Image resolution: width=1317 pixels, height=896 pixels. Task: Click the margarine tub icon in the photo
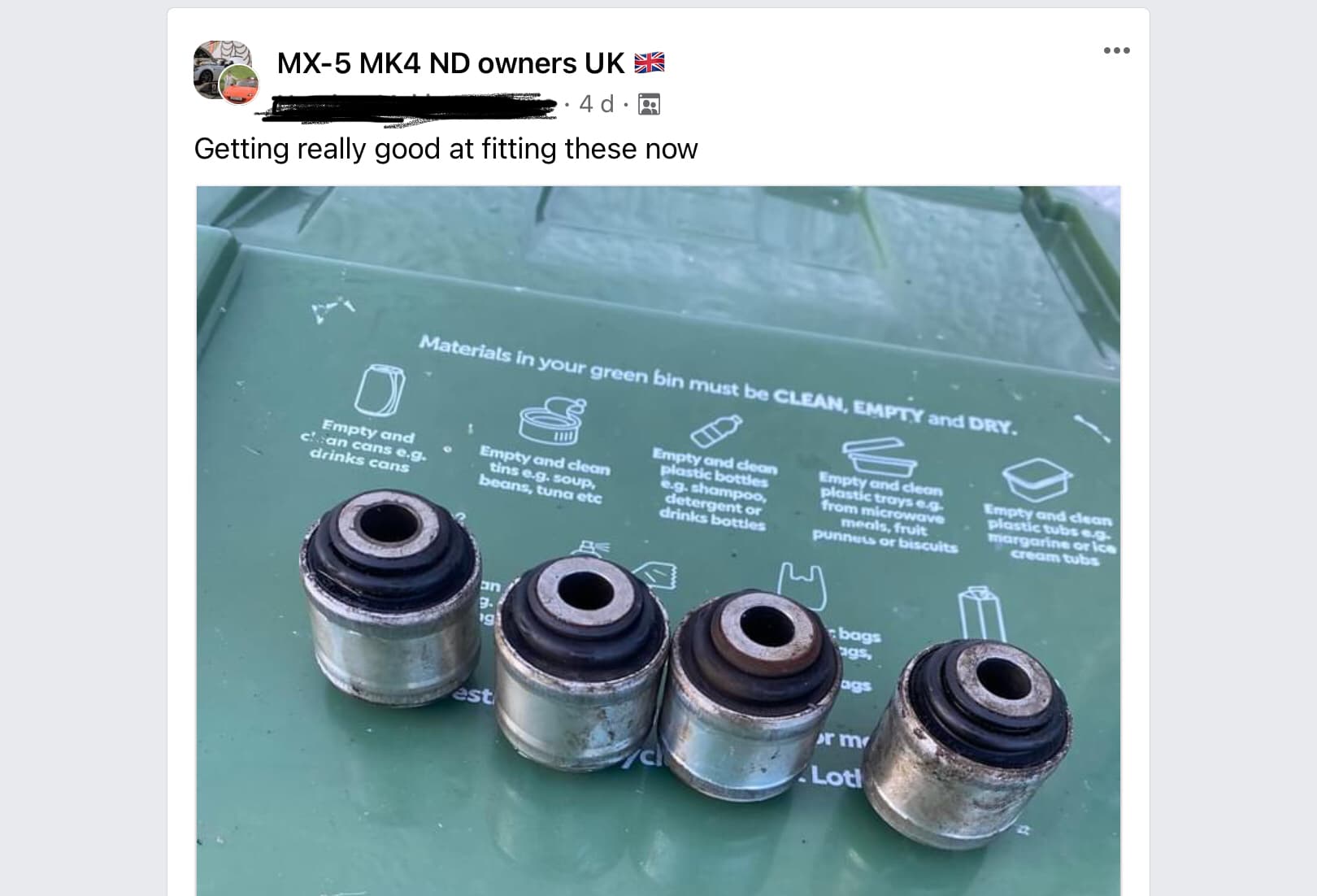pyautogui.click(x=1036, y=481)
